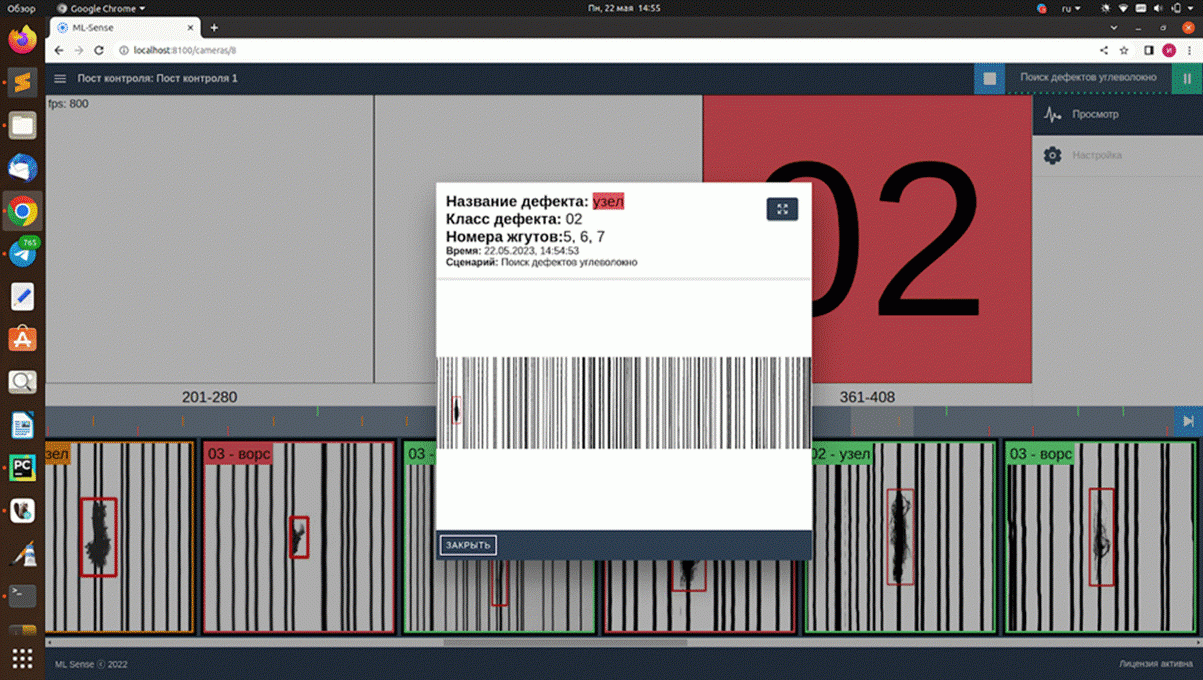Image resolution: width=1203 pixels, height=680 pixels.
Task: Open LibreOffice Writer from the dock
Action: [x=22, y=425]
